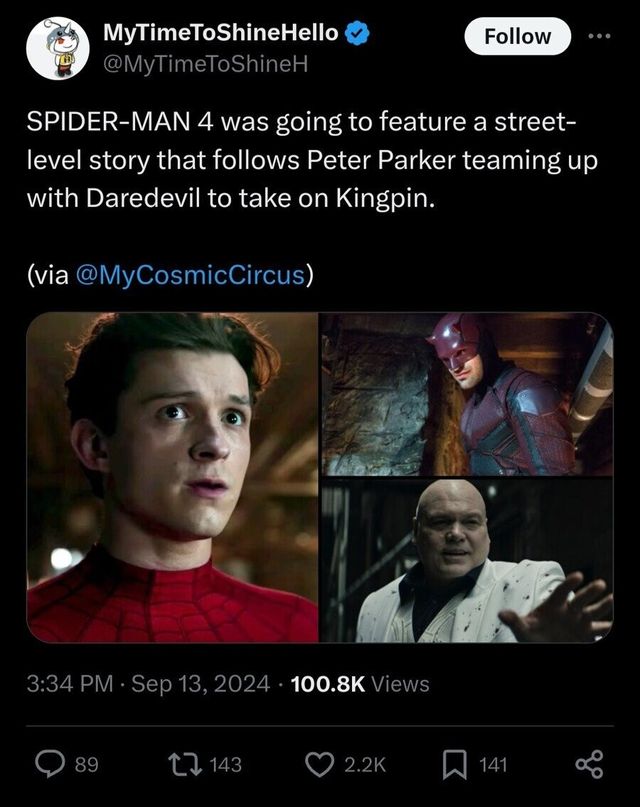Click the 2.2K likes count
Viewport: 640px width, 807px height.
pyautogui.click(x=365, y=764)
